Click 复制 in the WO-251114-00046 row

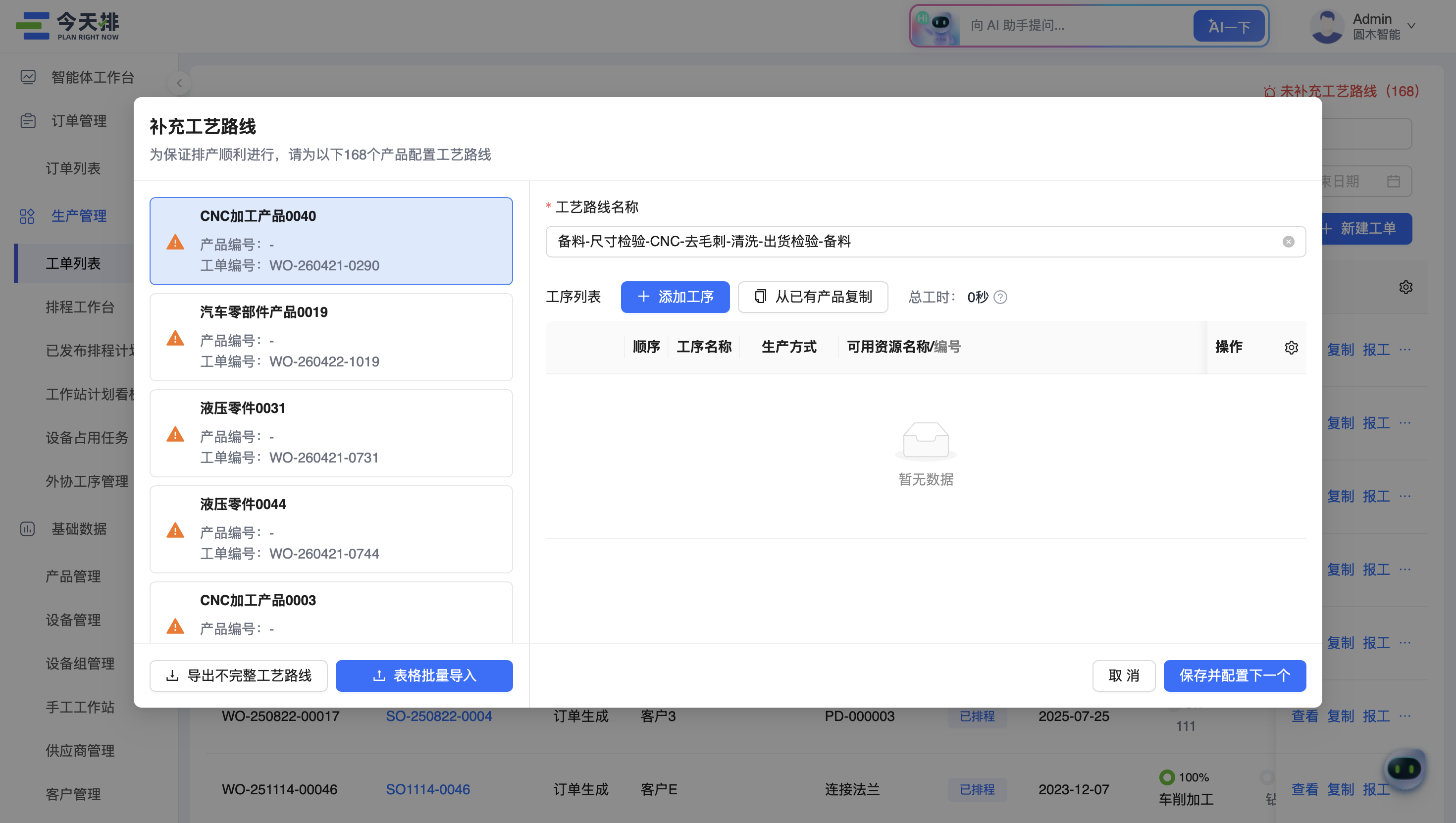(x=1340, y=789)
